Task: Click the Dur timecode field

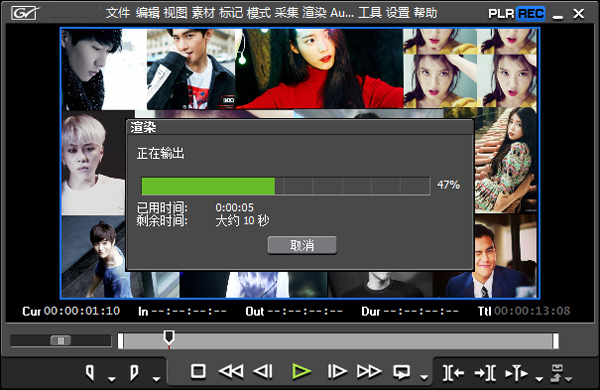Action: coord(421,311)
